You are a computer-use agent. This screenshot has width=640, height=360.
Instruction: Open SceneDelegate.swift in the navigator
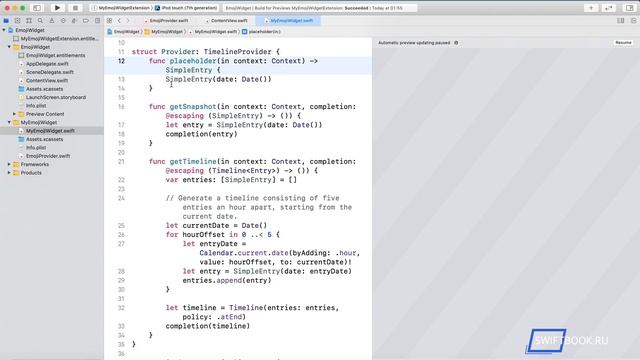(x=46, y=72)
